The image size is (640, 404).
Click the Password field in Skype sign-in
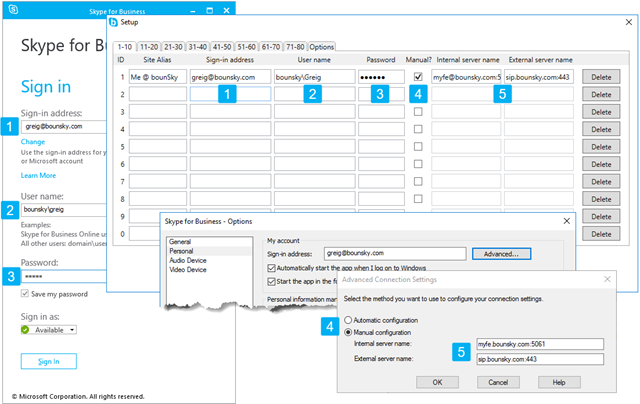[64, 276]
